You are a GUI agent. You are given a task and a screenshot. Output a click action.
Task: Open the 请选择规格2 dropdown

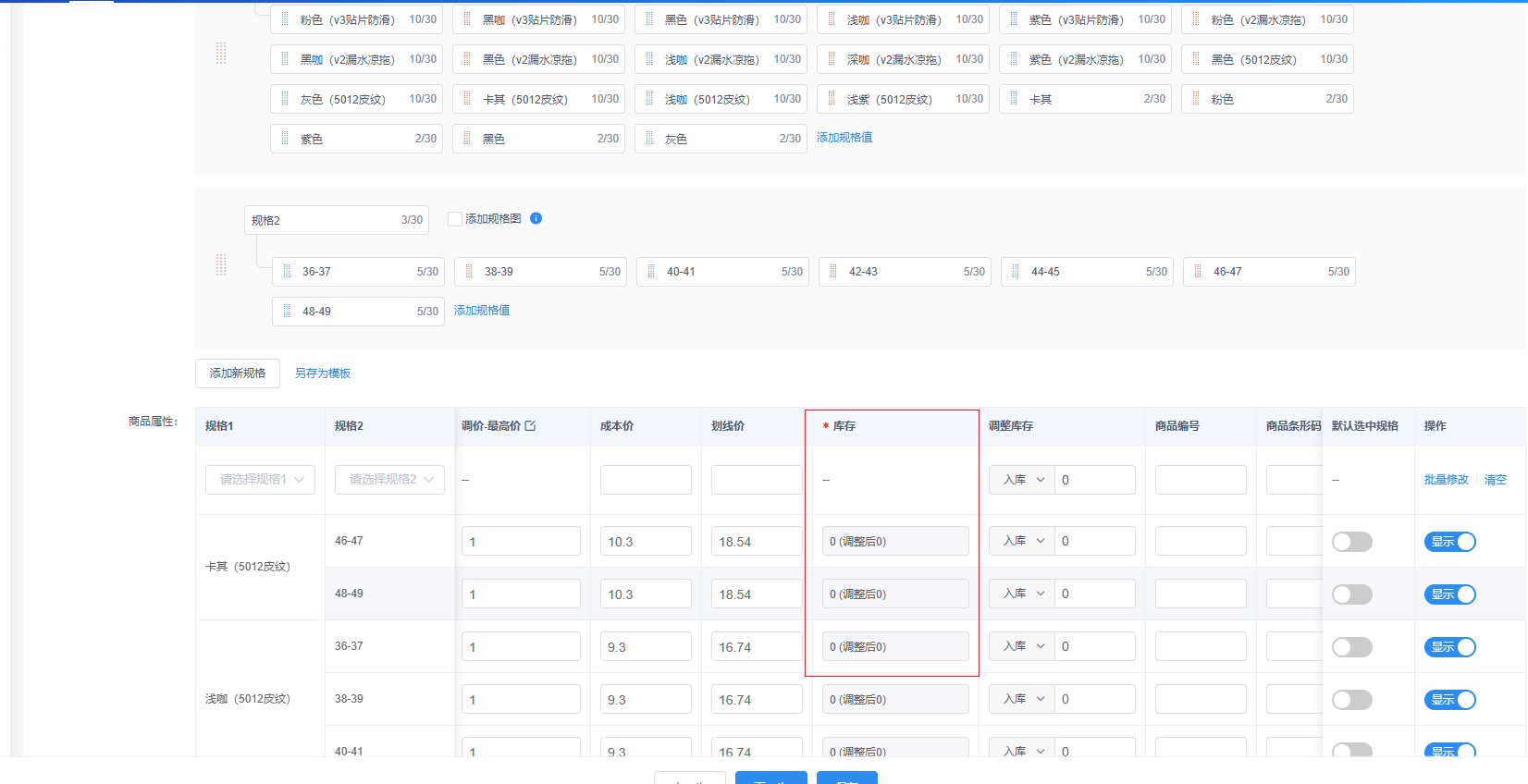click(x=389, y=480)
